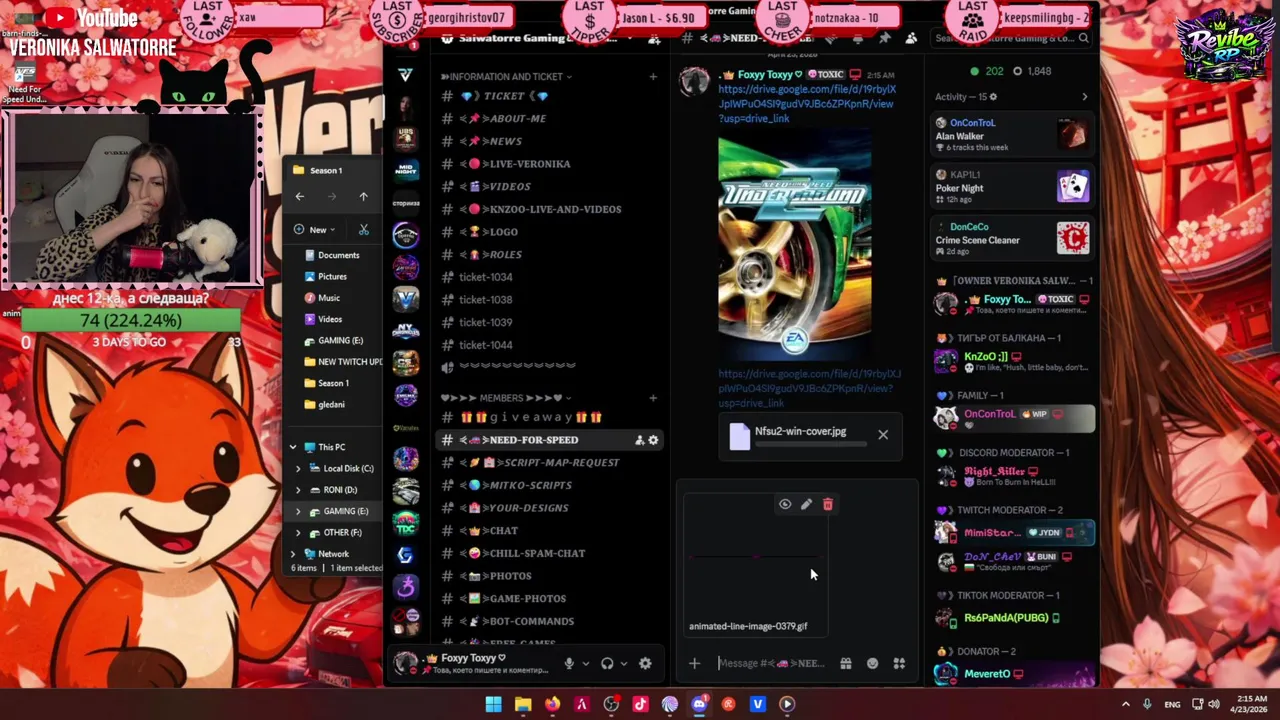Open the emoji picker smiley icon

[872, 663]
